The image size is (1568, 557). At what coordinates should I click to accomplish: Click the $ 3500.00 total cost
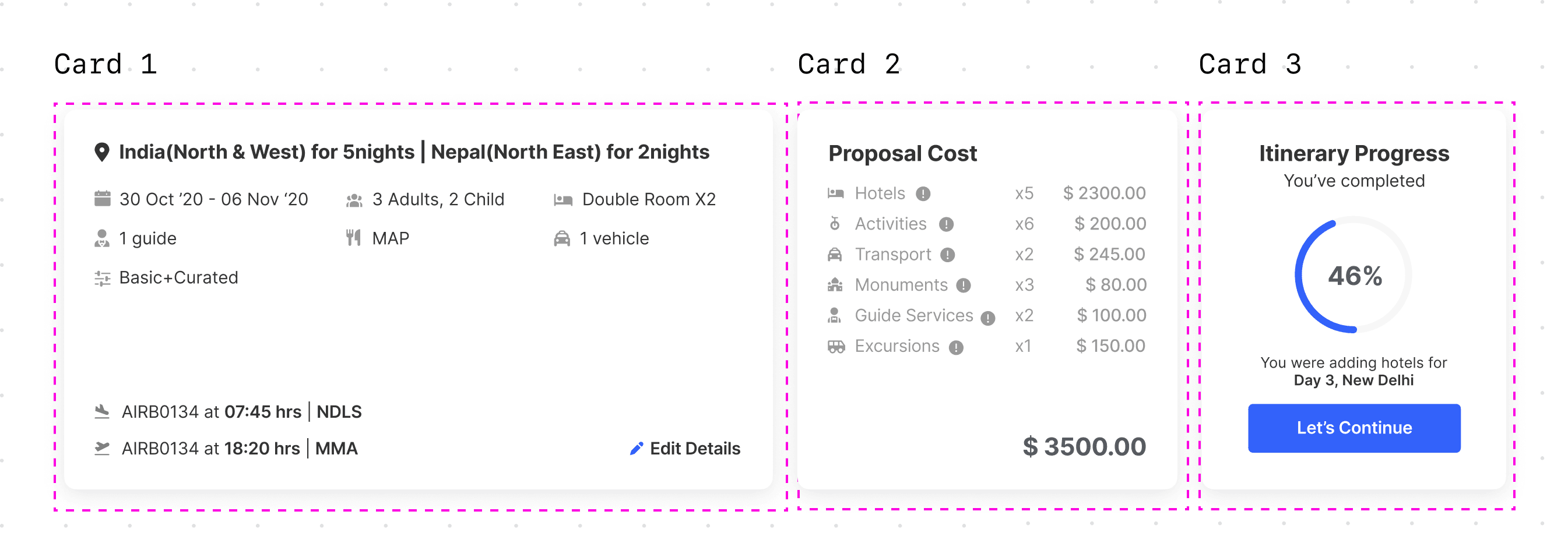(x=1084, y=447)
